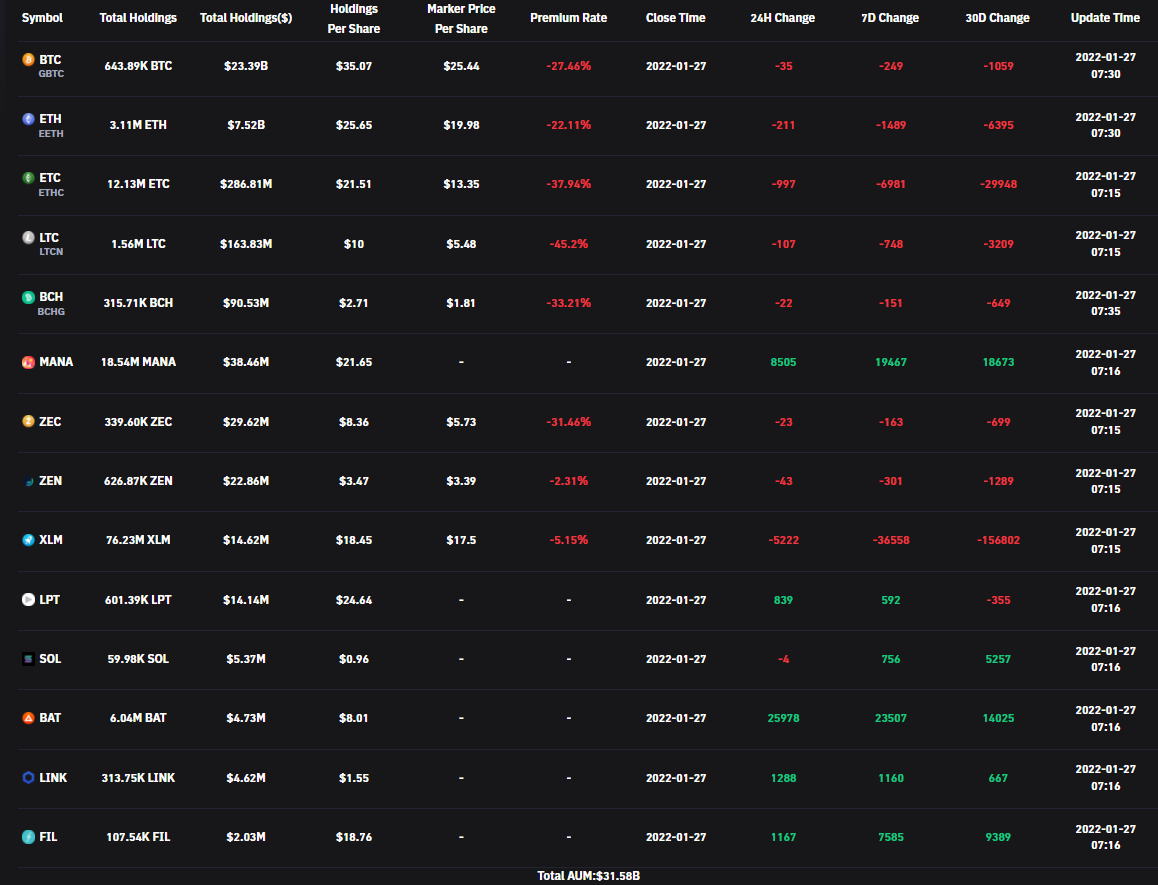Click the Solana icon in the SOL row
Viewport: 1158px width, 885px height.
(28, 659)
